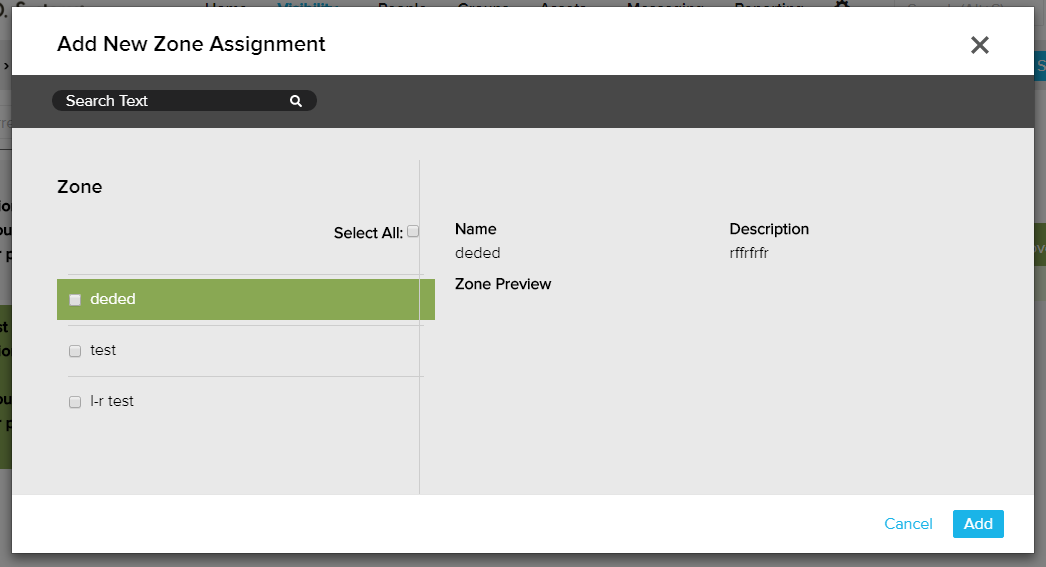Check the box for the test zone
This screenshot has height=567, width=1046.
click(x=75, y=351)
